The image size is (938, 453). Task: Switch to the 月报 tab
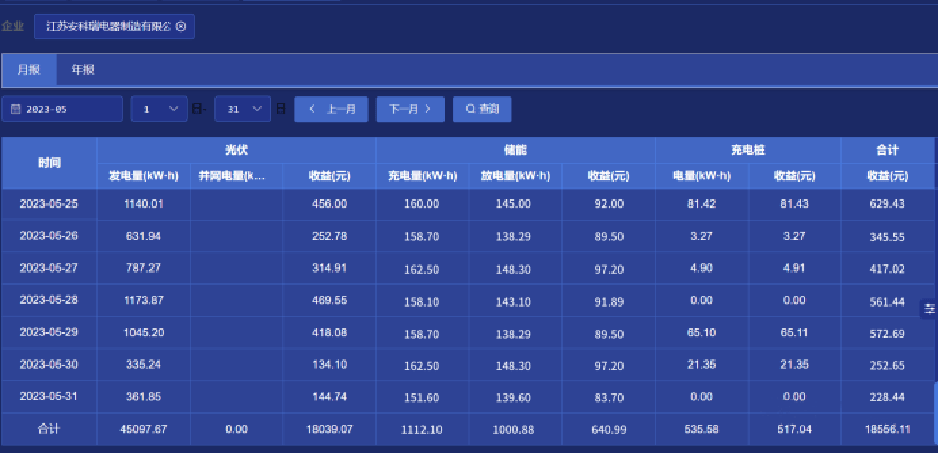tap(29, 70)
